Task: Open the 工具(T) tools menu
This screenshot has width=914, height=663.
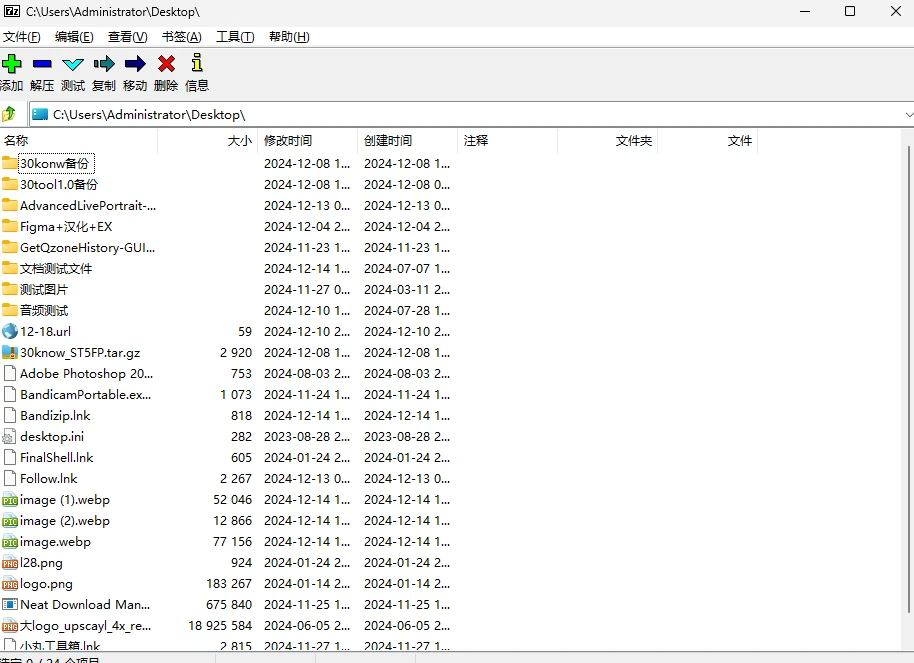Action: point(235,37)
